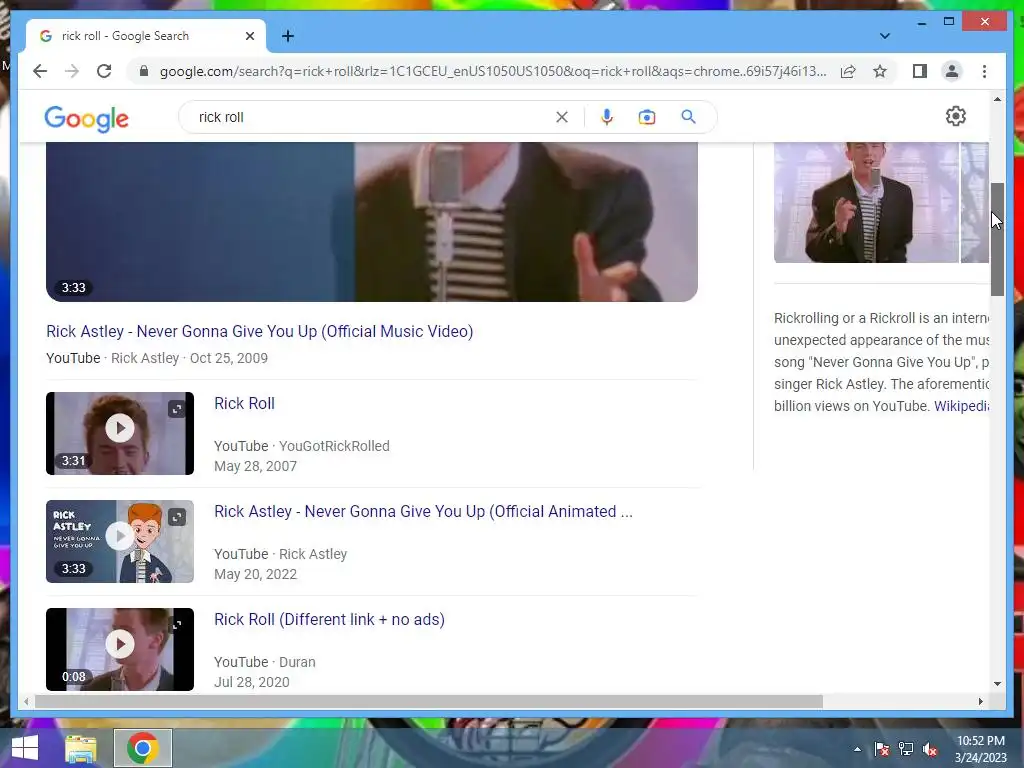This screenshot has height=768, width=1024.
Task: Open the clock showing 10:52 PM
Action: pos(980,741)
